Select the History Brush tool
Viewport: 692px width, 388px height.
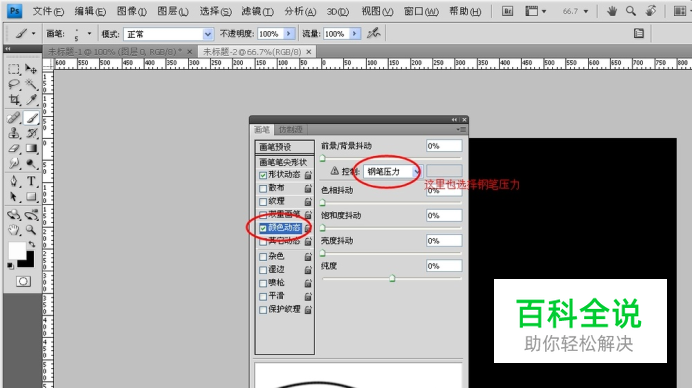[31, 132]
